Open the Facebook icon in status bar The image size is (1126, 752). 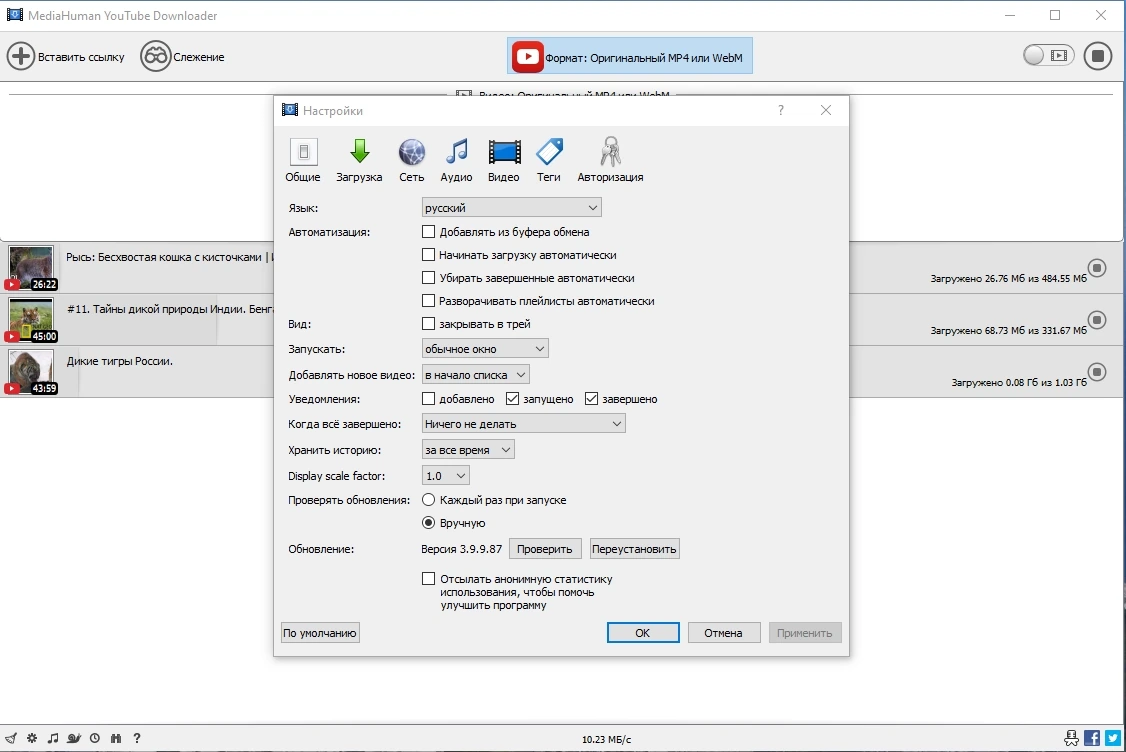click(x=1092, y=738)
